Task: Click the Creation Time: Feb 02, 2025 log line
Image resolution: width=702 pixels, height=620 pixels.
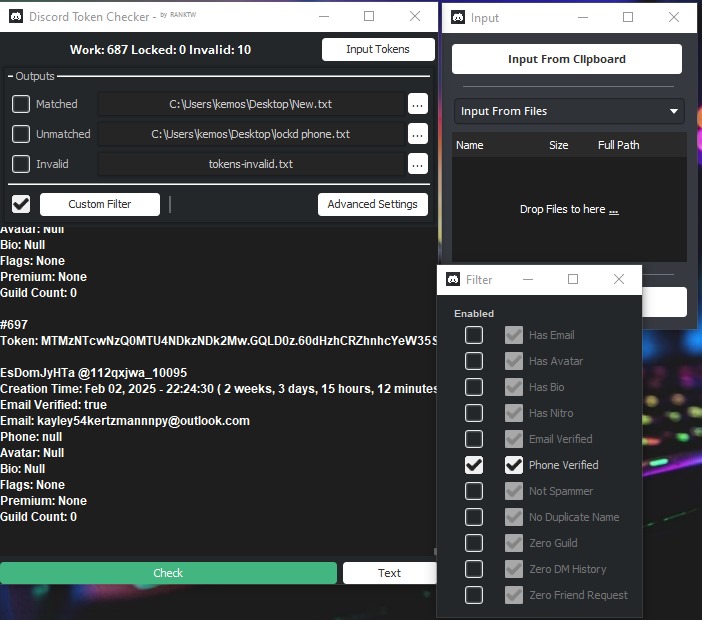Action: (218, 389)
